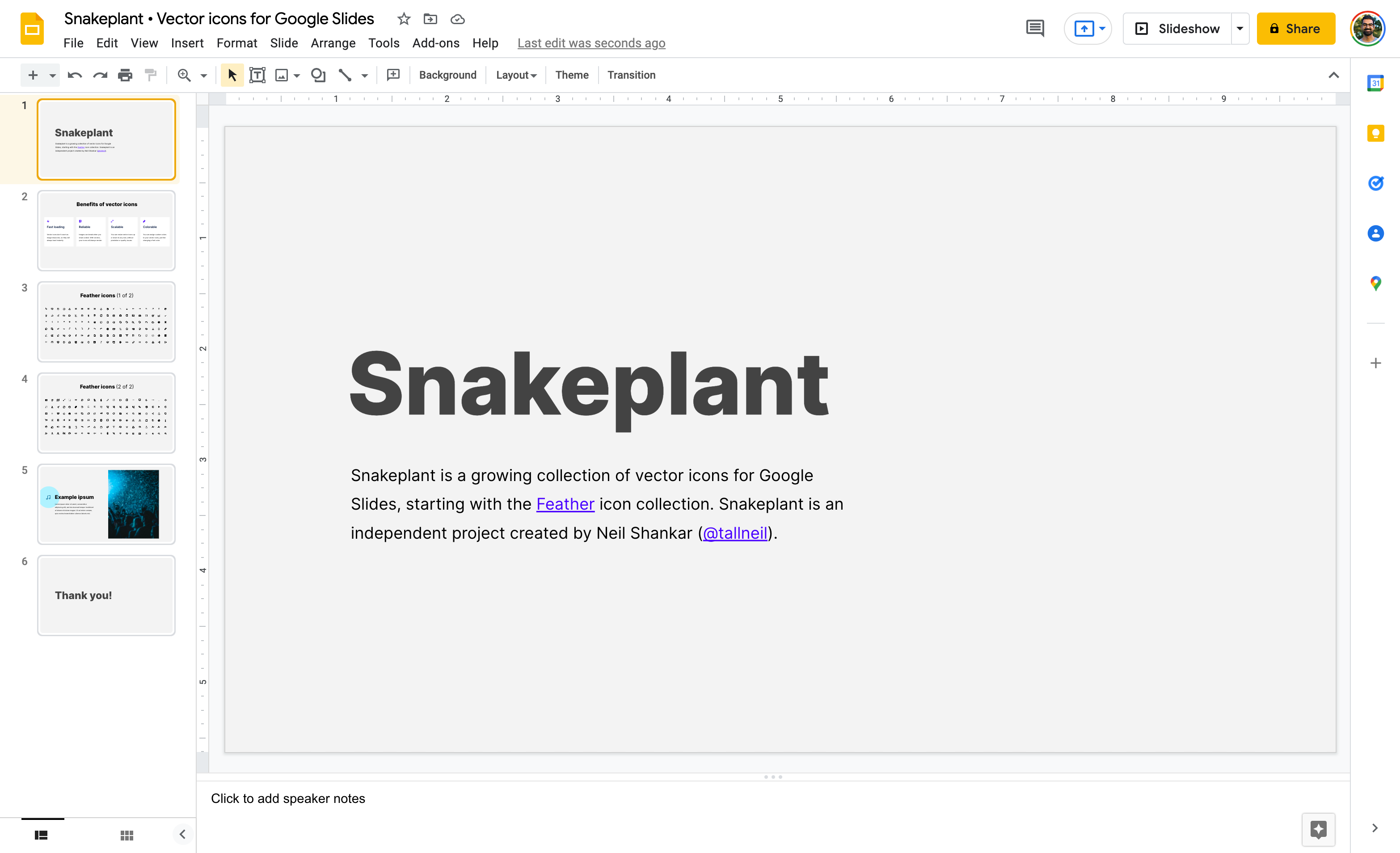Insert a comment using the toolbar icon

(392, 75)
